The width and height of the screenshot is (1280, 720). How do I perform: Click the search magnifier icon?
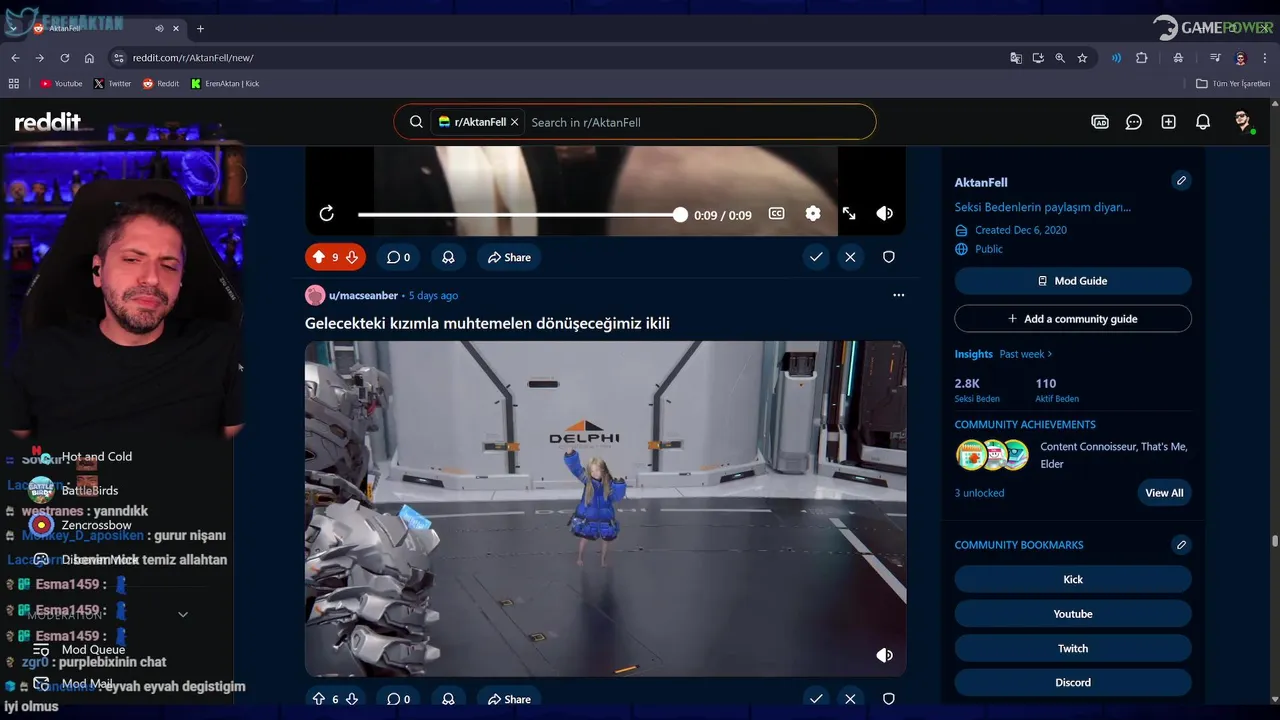[416, 122]
